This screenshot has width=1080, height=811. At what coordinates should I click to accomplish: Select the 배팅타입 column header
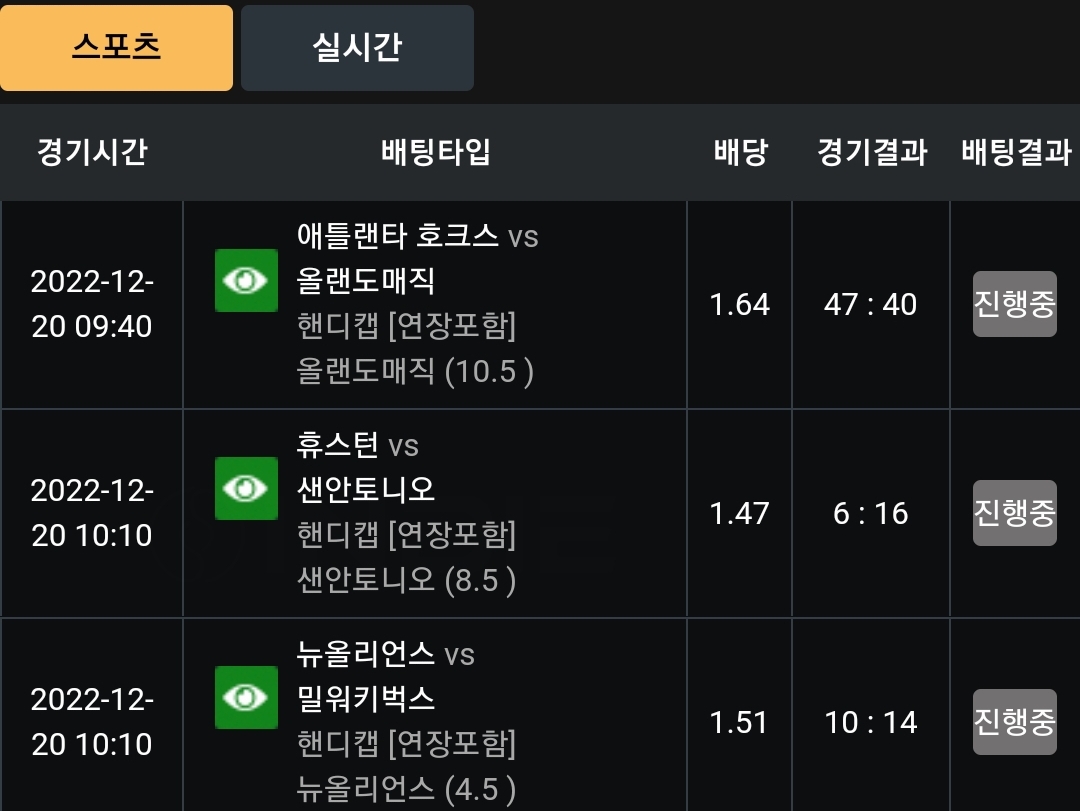435,152
